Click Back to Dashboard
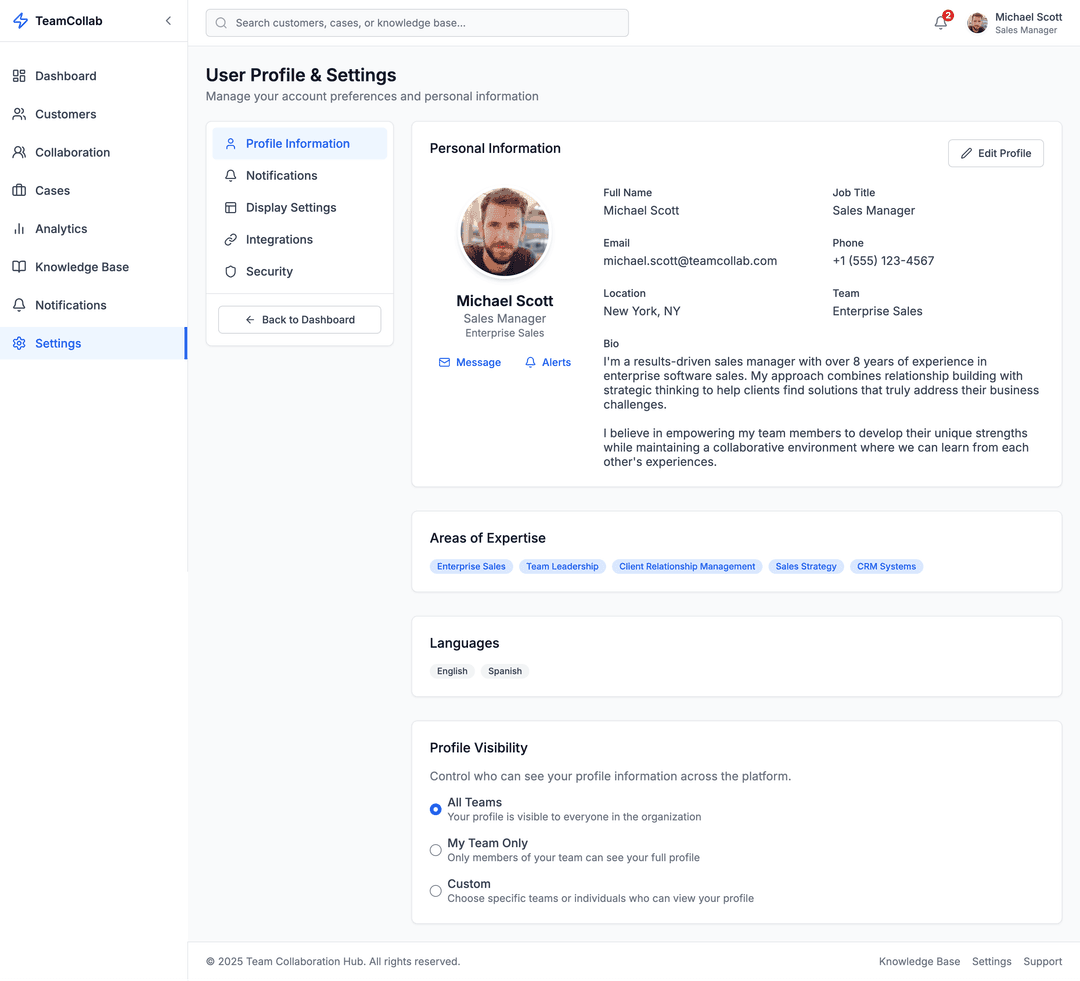Viewport: 1080px width, 981px height. click(x=299, y=319)
